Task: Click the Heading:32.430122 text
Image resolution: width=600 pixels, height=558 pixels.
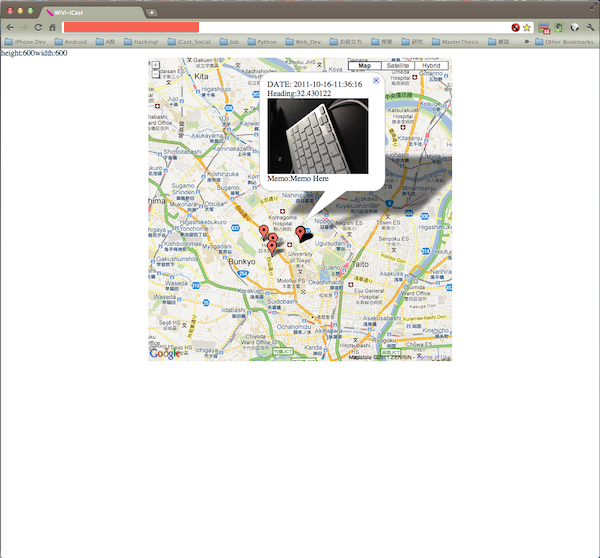Action: click(x=299, y=93)
